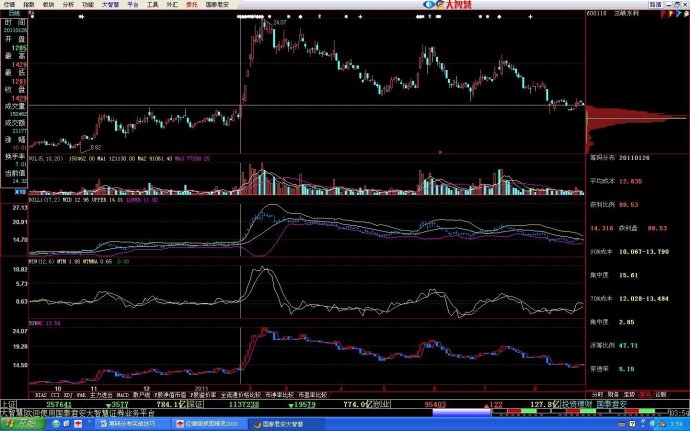This screenshot has height=431, width=690.
Task: Open the 行情 menu
Action: (x=9, y=4)
